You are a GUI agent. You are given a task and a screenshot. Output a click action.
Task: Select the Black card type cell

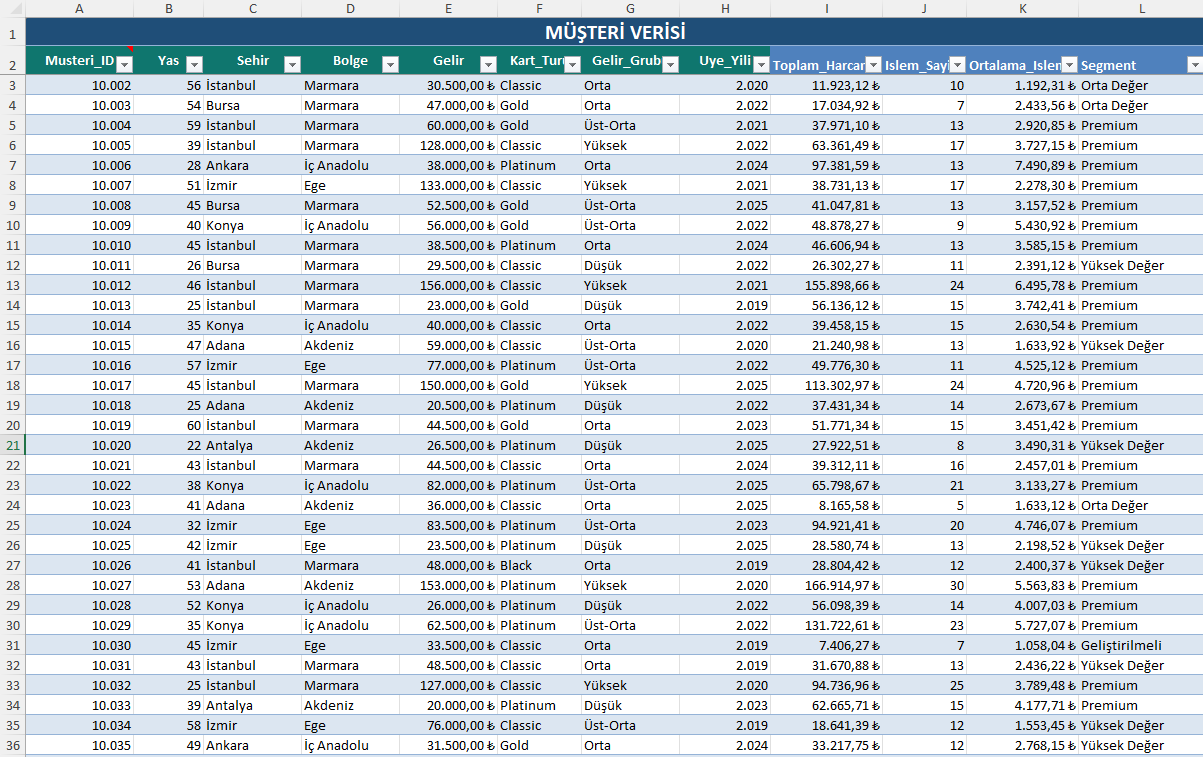pyautogui.click(x=539, y=565)
